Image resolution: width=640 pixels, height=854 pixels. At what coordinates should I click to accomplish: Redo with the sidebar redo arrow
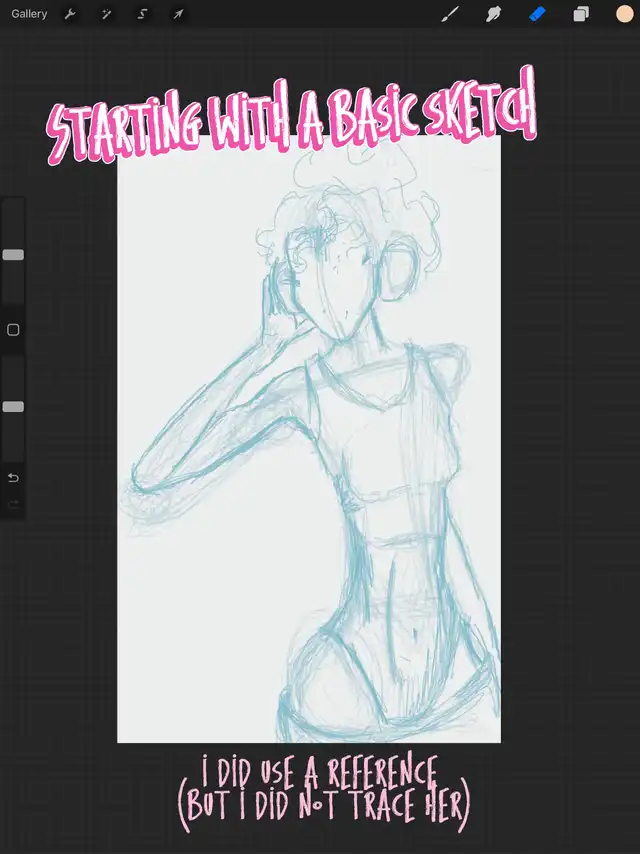click(x=13, y=504)
